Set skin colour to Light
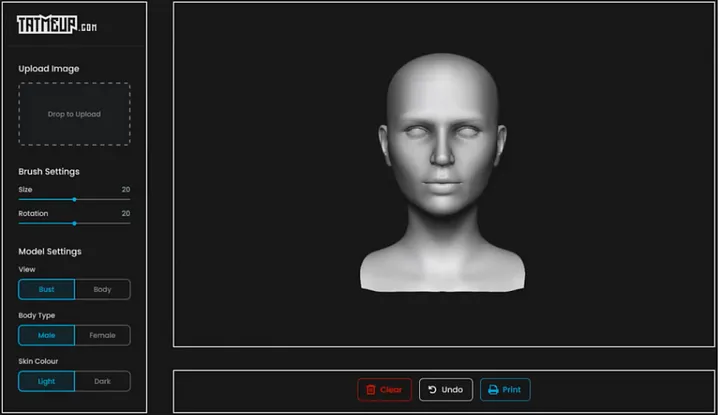Image resolution: width=720 pixels, height=415 pixels. [x=46, y=381]
